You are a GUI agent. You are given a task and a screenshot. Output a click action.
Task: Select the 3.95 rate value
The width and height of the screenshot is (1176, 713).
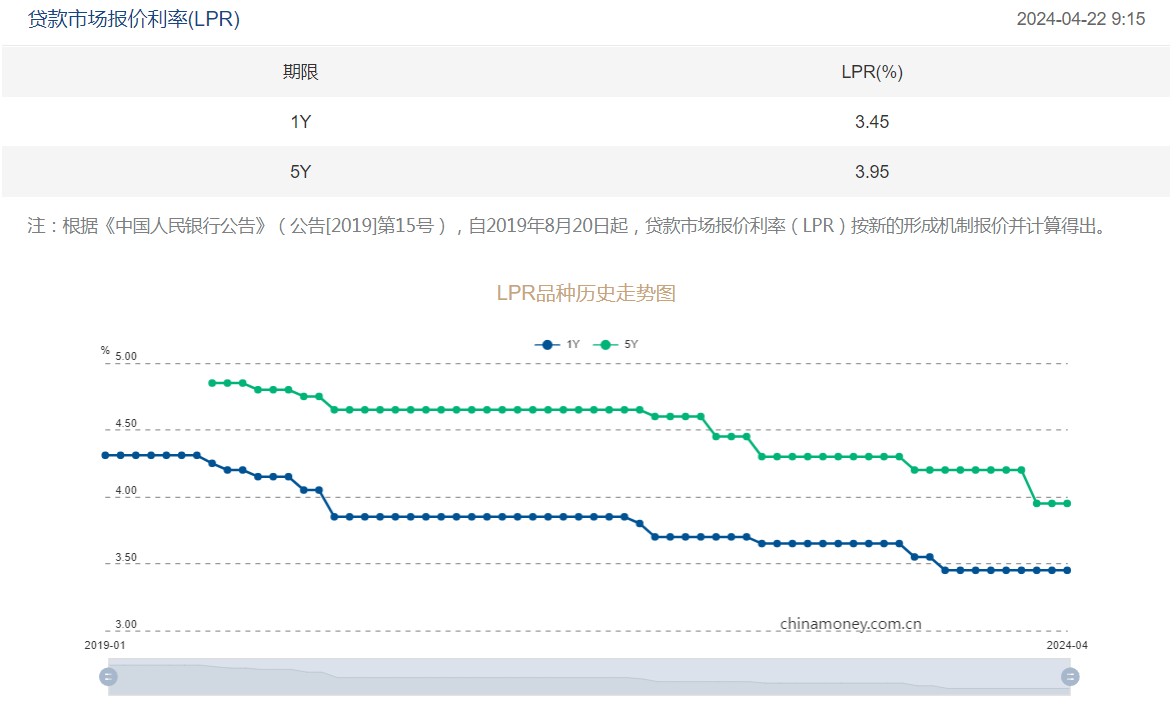point(871,172)
